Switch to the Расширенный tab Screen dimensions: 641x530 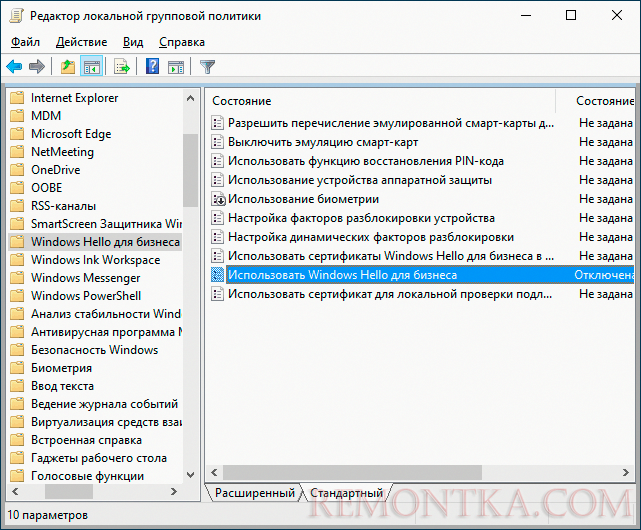[x=255, y=493]
